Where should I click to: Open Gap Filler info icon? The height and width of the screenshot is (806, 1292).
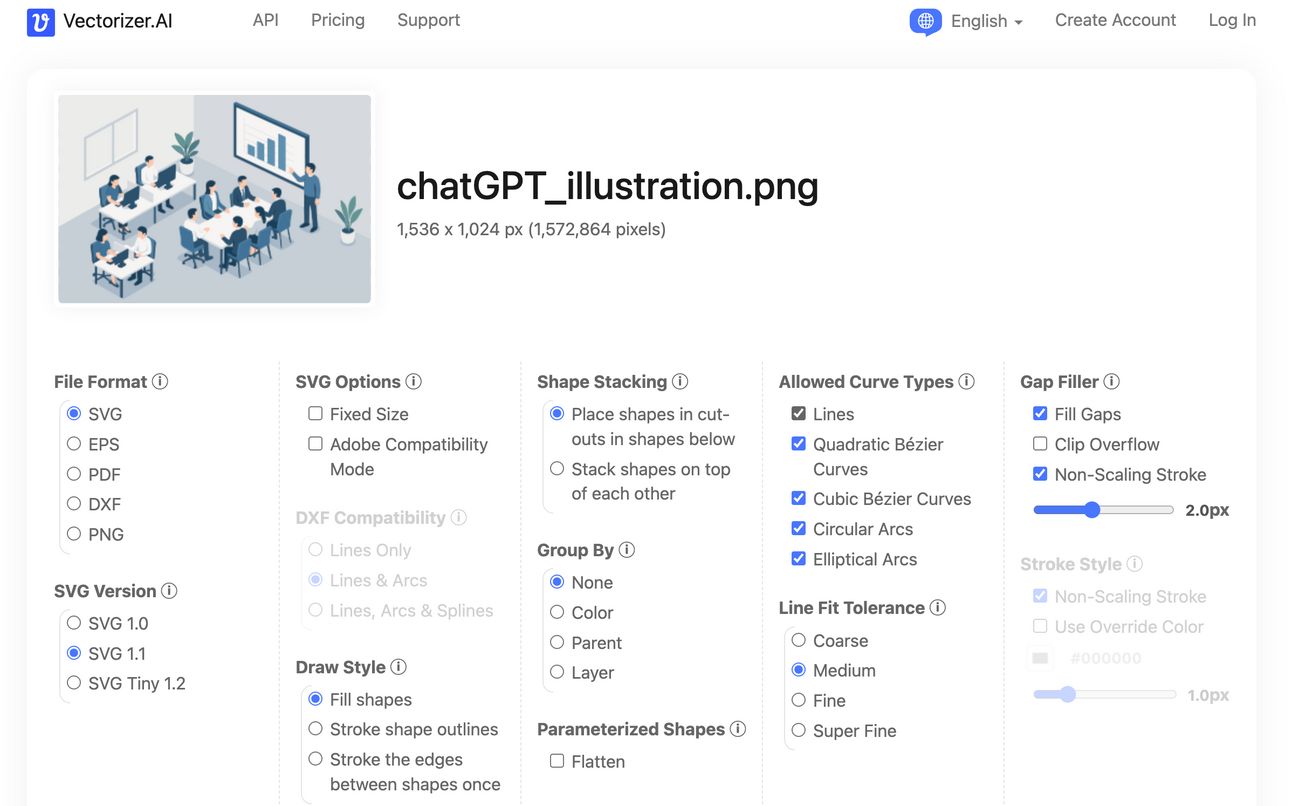tap(1111, 381)
